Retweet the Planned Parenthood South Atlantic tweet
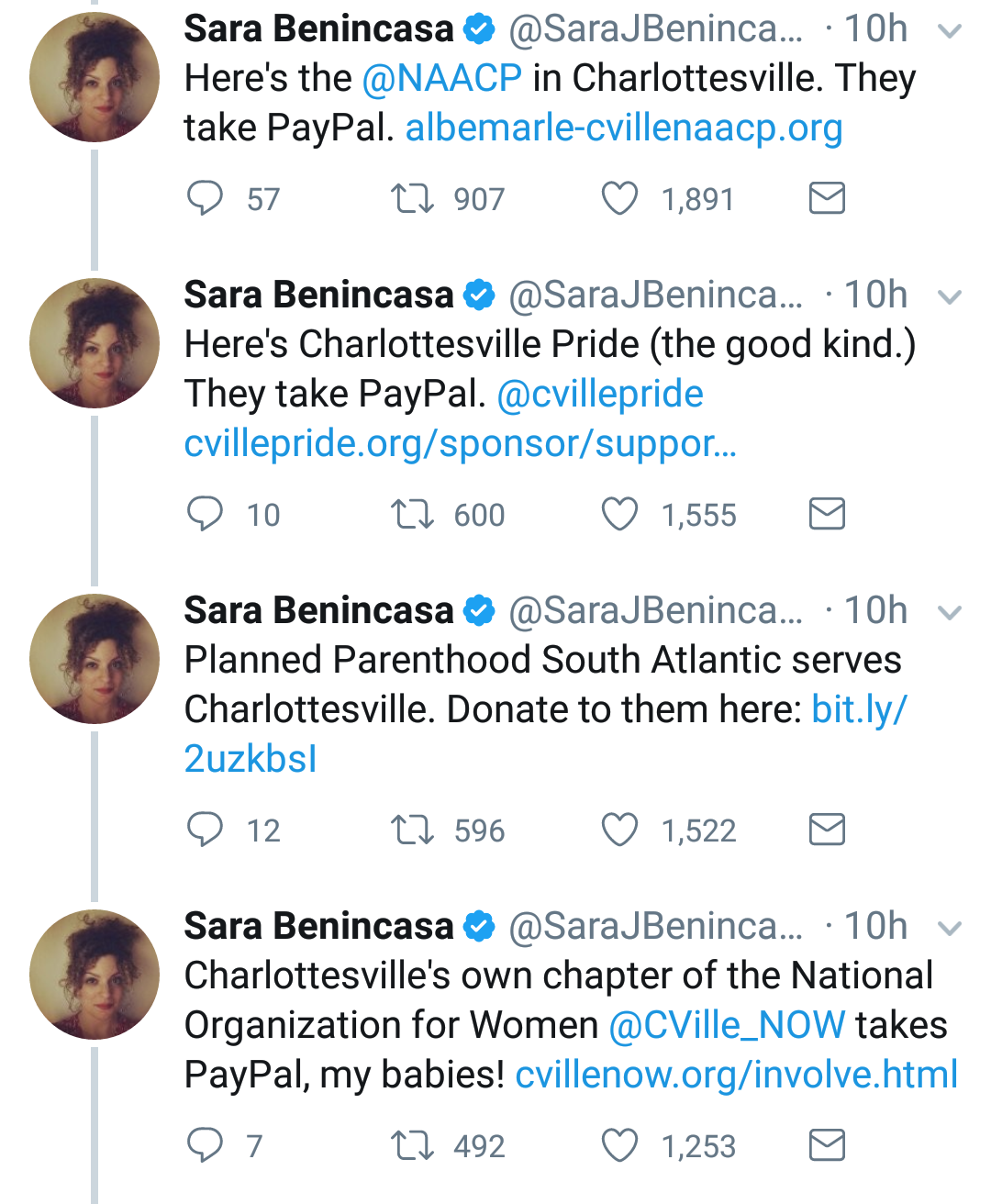The width and height of the screenshot is (991, 1204). pos(412,830)
